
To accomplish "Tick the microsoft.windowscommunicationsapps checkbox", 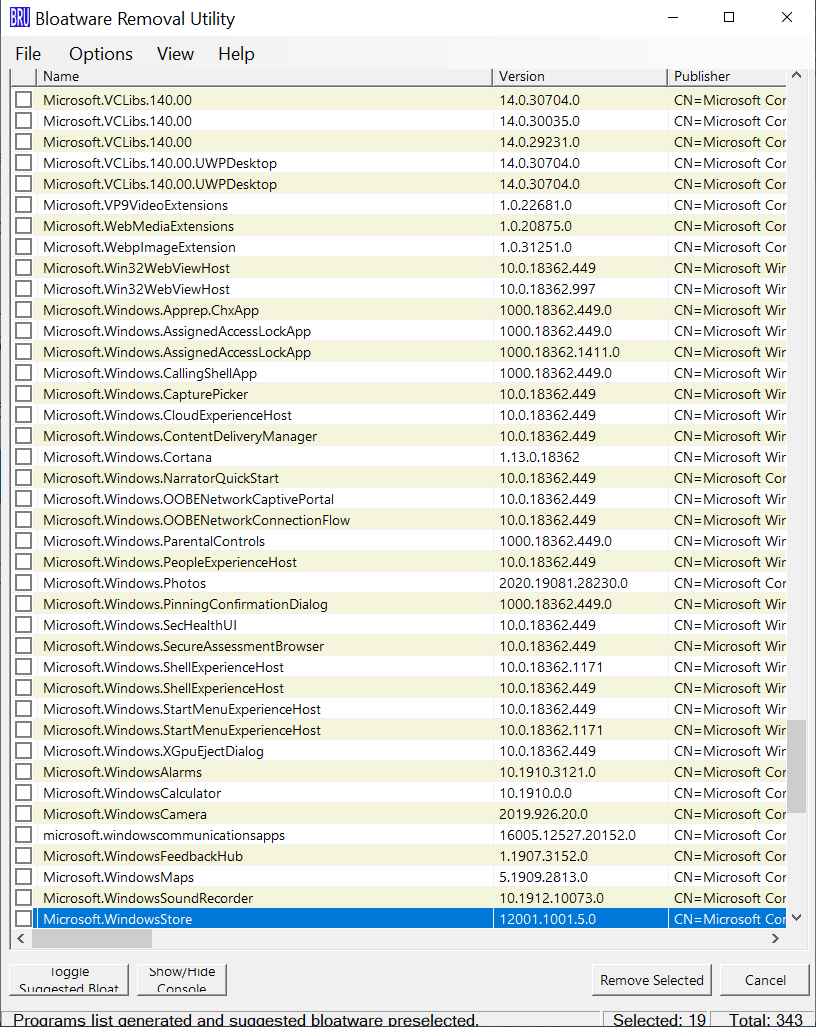I will 24,835.
